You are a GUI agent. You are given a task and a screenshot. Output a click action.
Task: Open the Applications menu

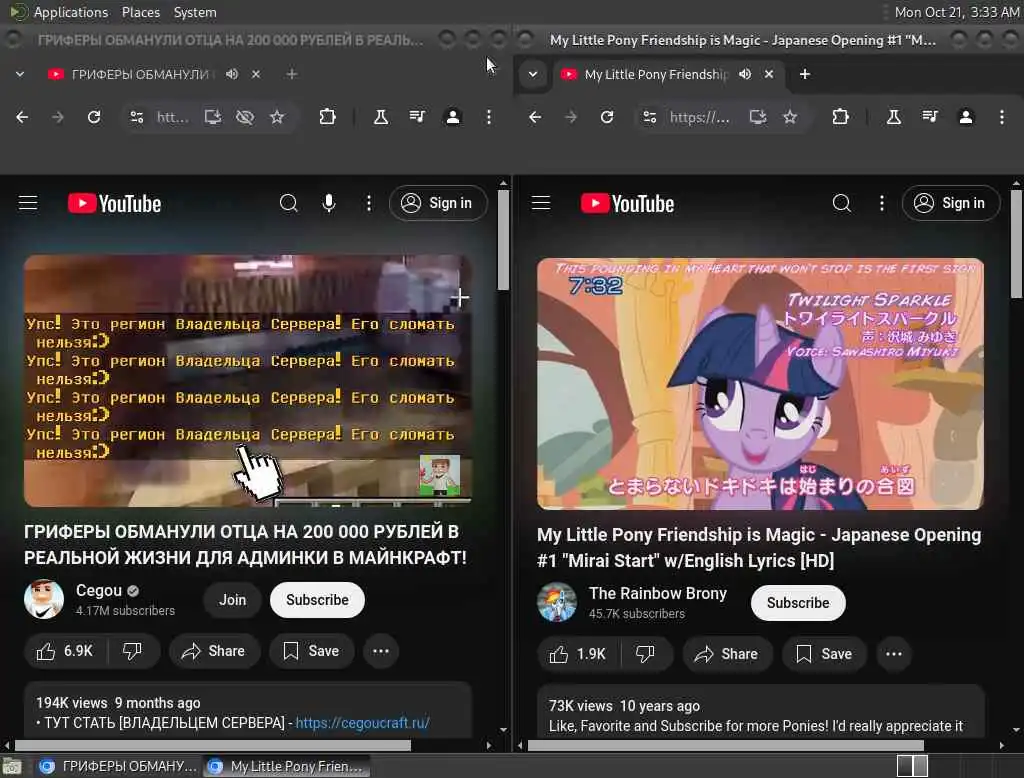[x=71, y=12]
